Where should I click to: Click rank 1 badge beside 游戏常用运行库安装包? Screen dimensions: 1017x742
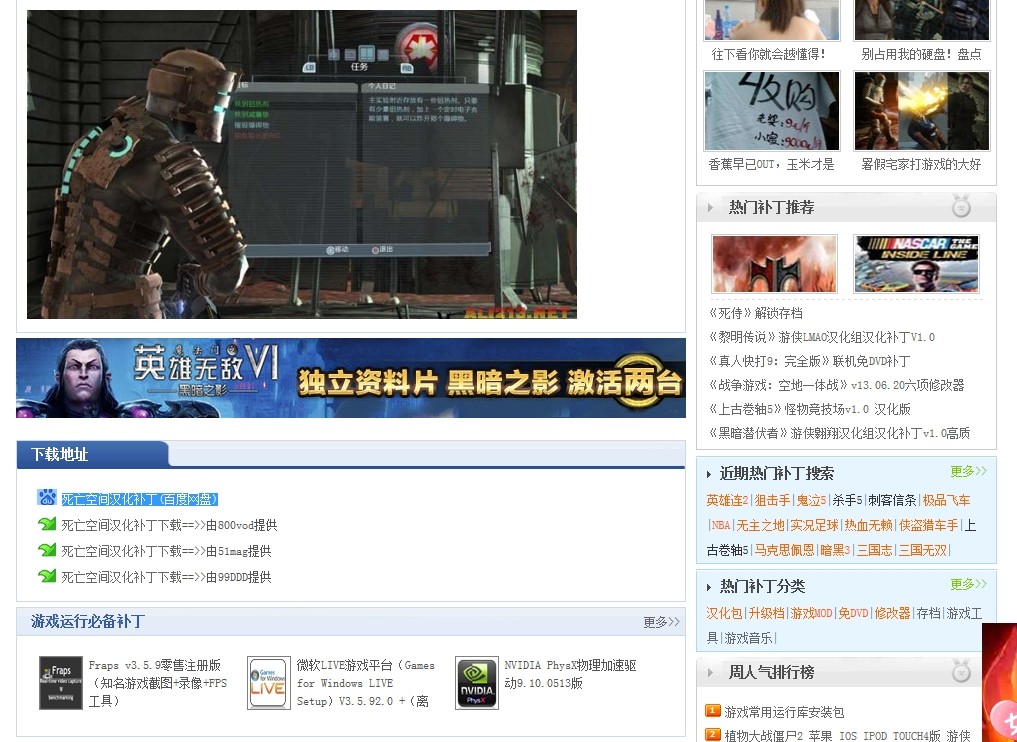tap(713, 711)
